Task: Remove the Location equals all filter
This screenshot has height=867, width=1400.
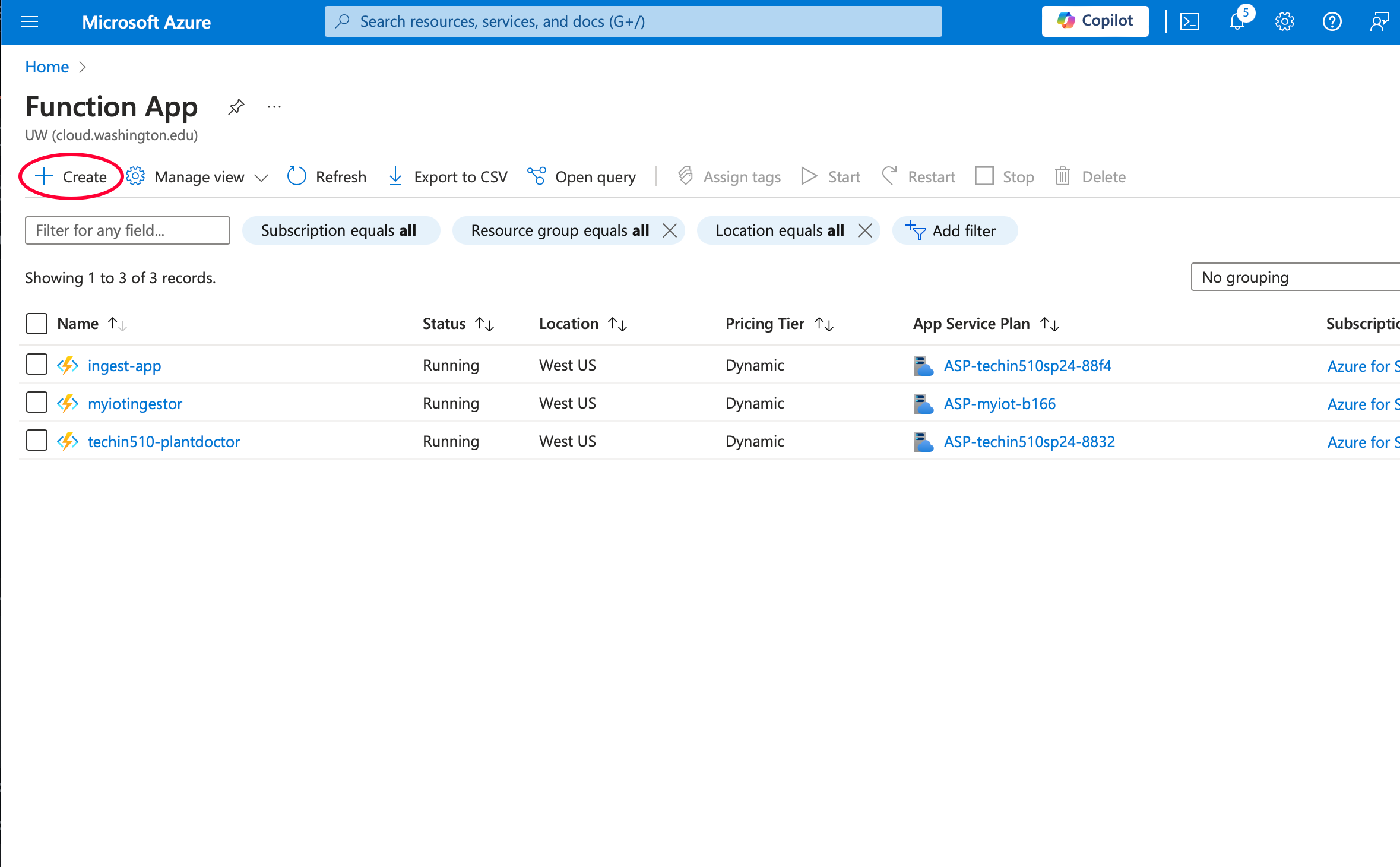Action: pyautogui.click(x=865, y=230)
